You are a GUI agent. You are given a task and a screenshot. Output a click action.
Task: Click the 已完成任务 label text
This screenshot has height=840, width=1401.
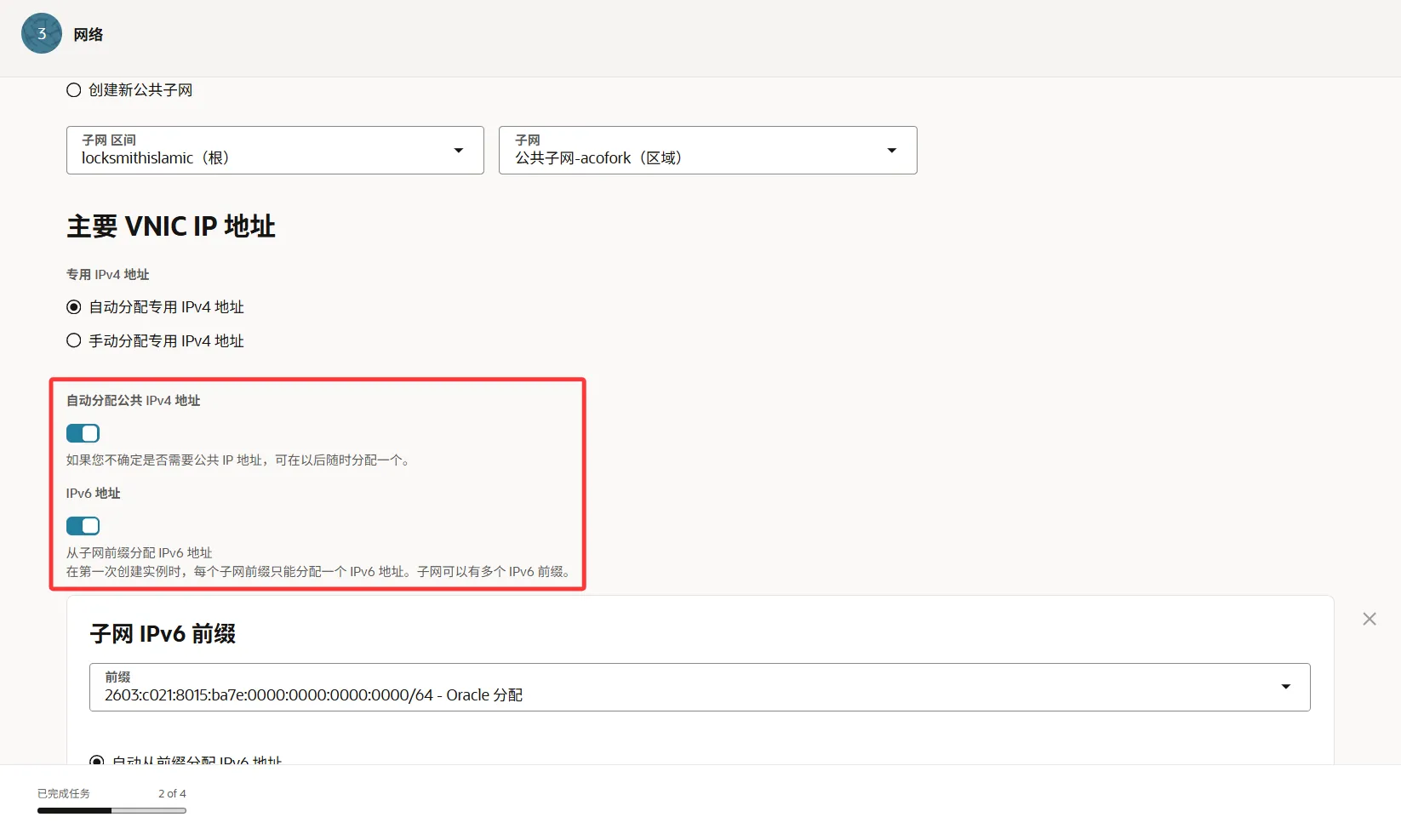coord(64,794)
